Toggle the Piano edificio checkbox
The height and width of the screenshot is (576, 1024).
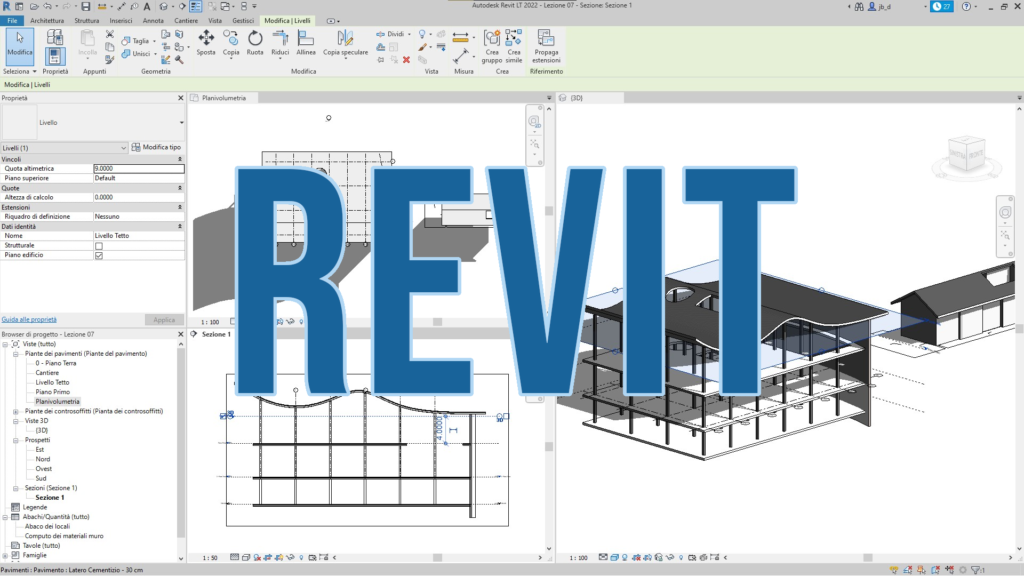tap(99, 255)
